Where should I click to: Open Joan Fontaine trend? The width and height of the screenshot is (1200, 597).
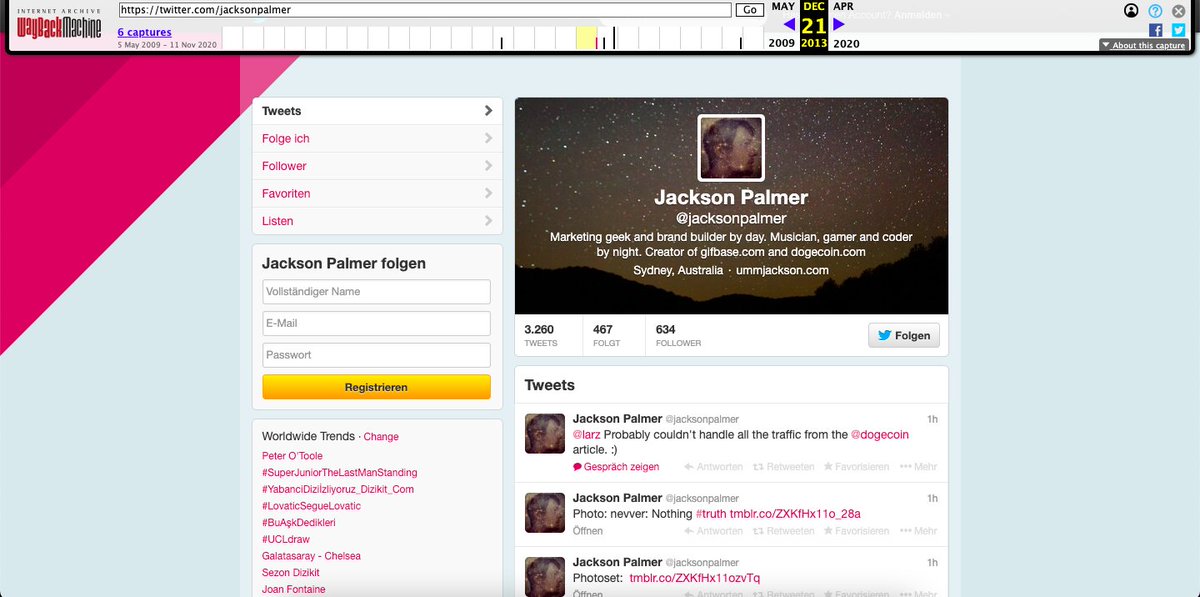pyautogui.click(x=293, y=589)
